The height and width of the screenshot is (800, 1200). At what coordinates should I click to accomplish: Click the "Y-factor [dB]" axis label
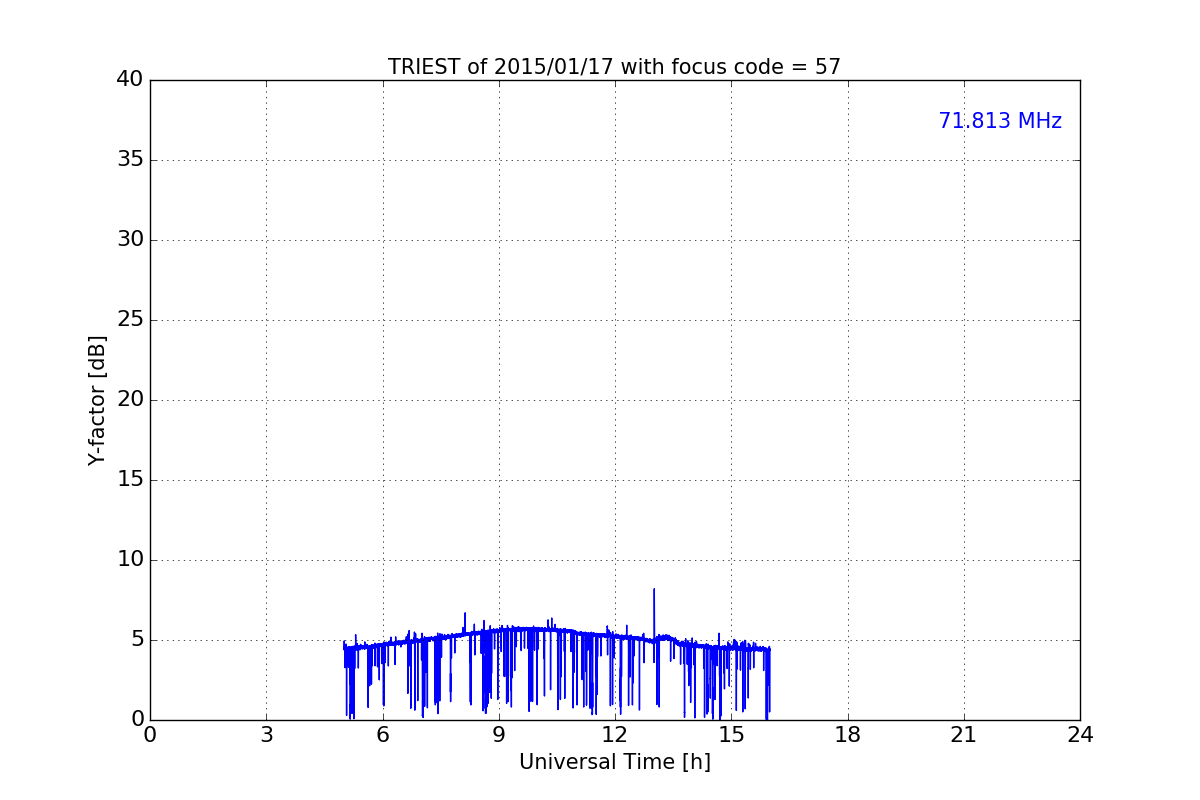pos(97,400)
